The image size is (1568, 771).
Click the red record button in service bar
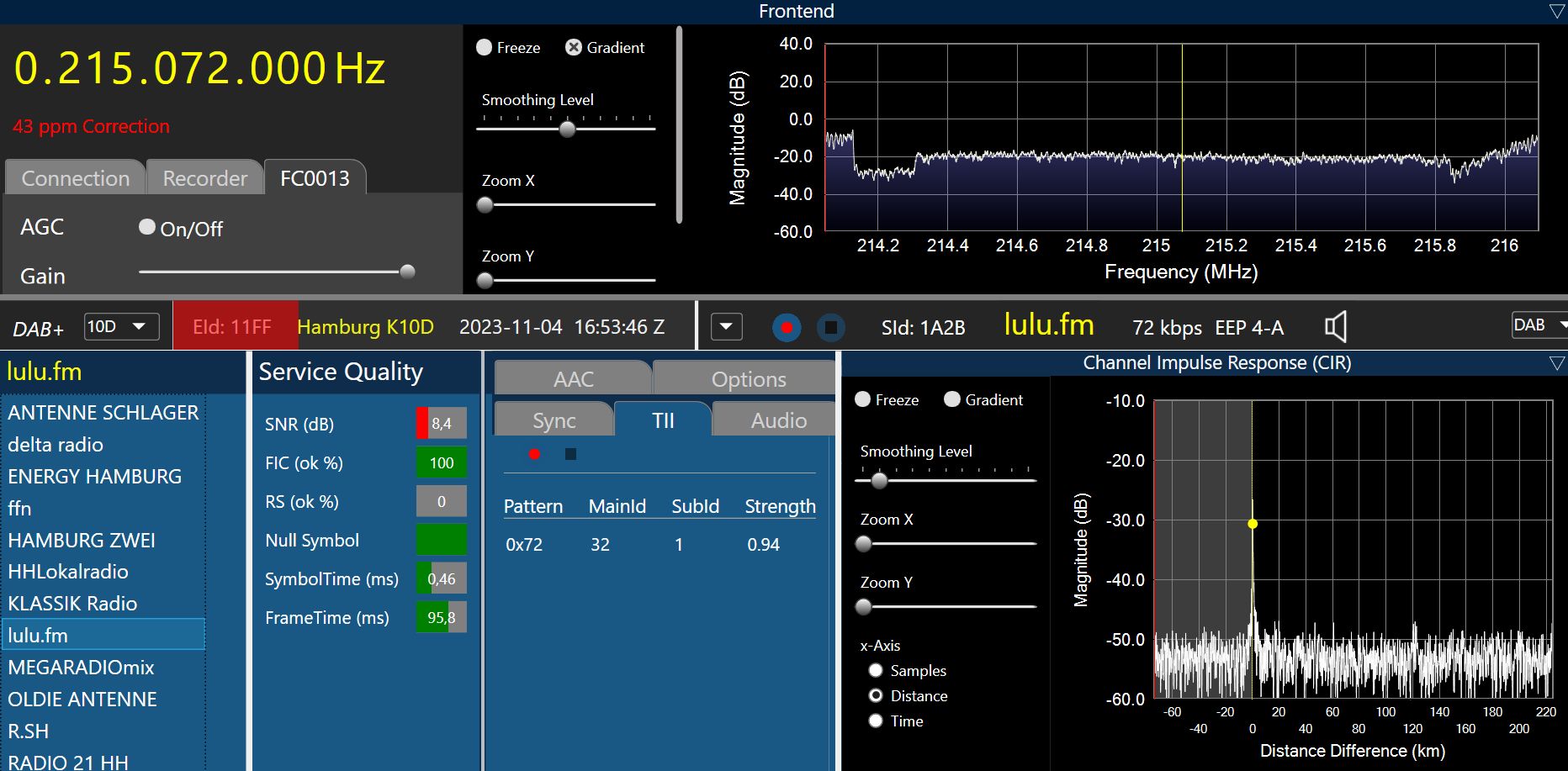tap(787, 327)
